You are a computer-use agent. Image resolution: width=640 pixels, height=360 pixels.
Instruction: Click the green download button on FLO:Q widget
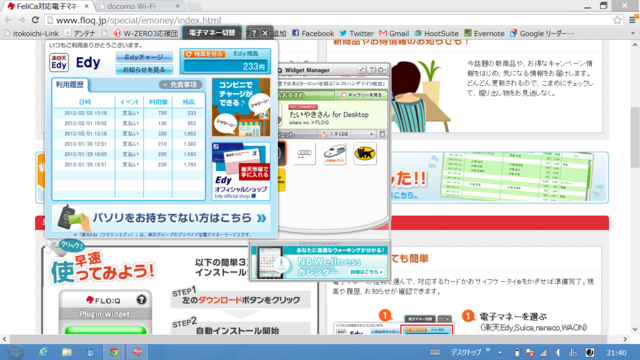tap(106, 330)
